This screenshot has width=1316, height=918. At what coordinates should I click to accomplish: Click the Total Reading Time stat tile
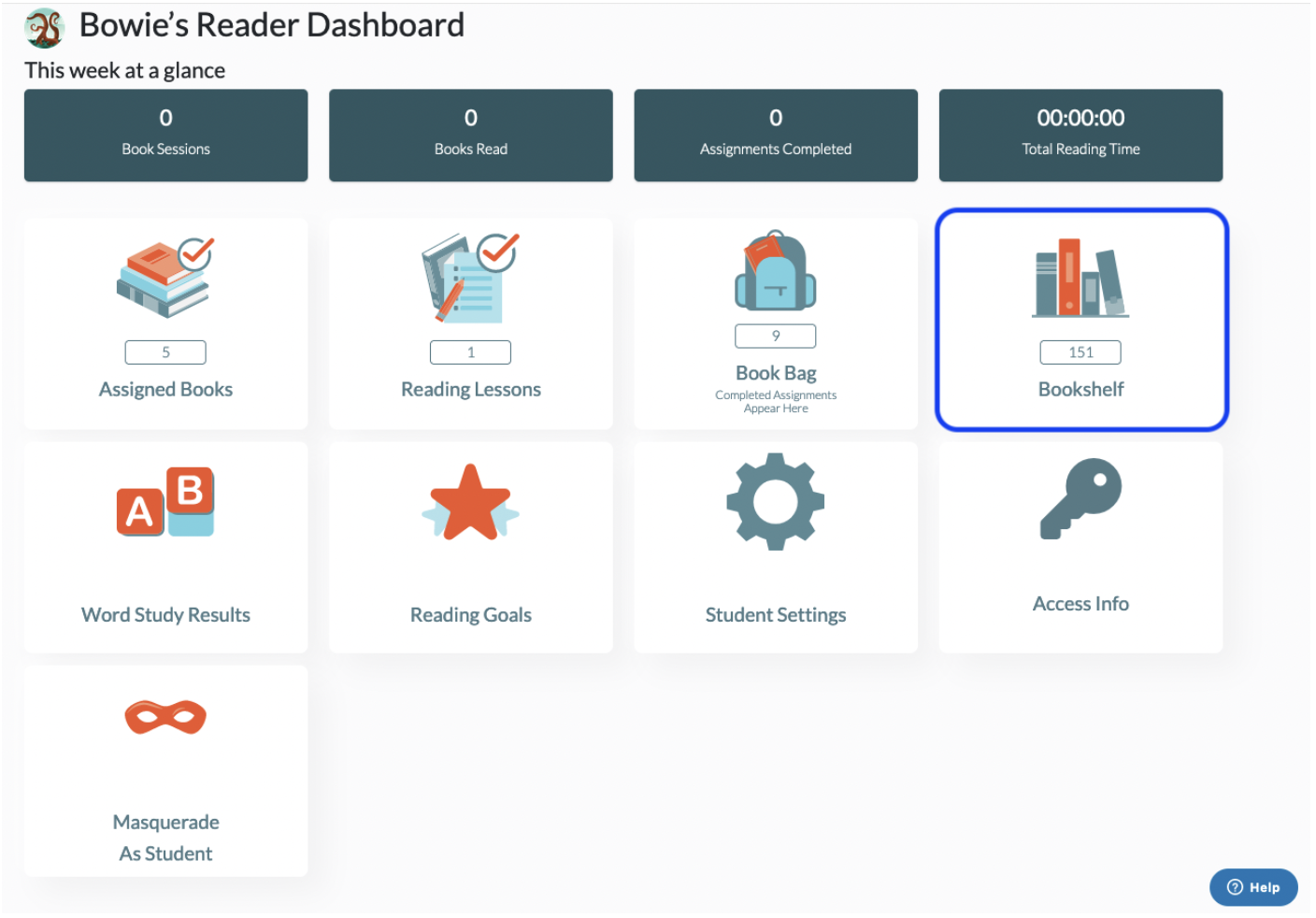[1080, 136]
